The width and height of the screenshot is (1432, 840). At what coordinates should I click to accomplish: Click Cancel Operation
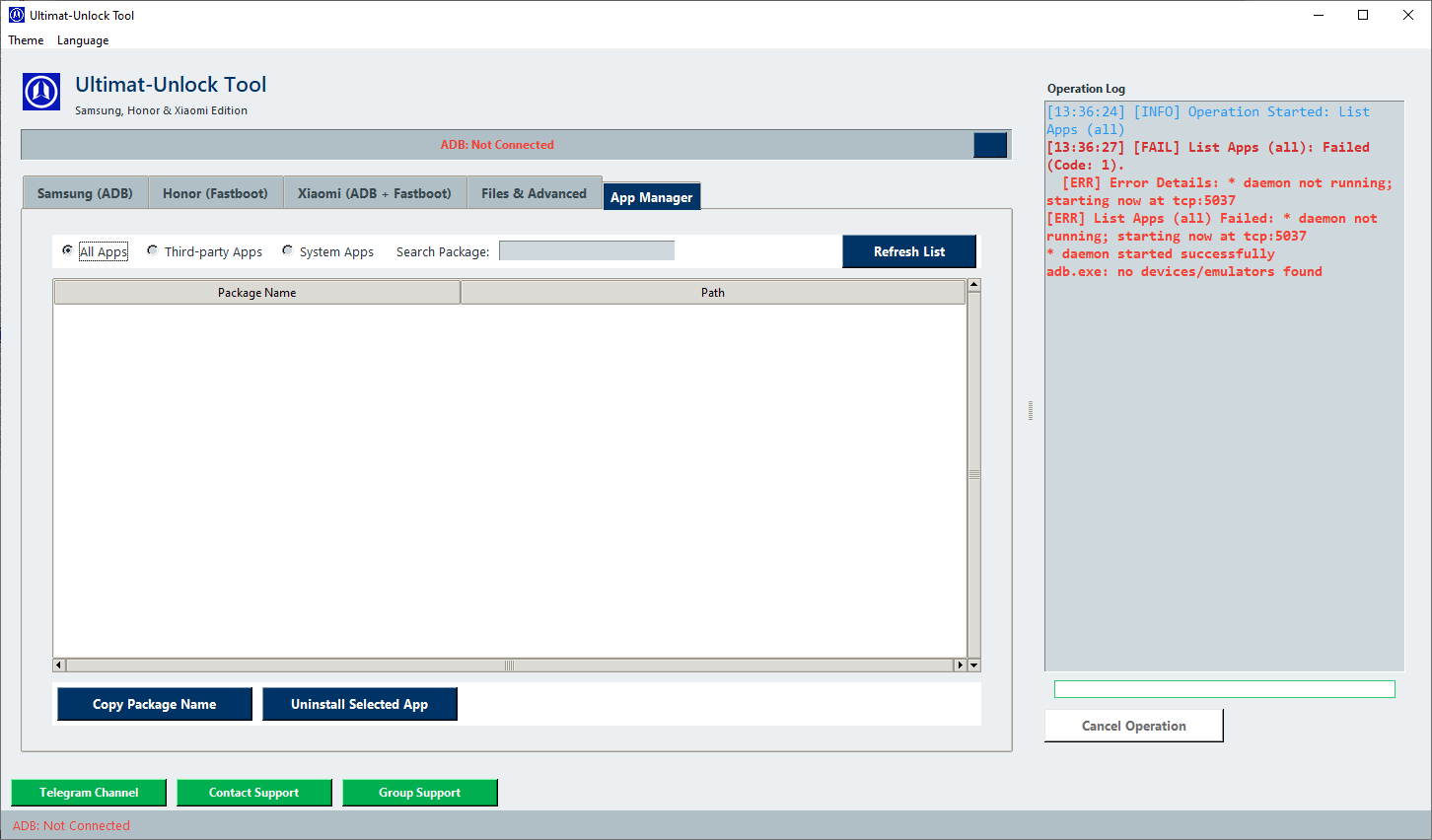coord(1133,725)
